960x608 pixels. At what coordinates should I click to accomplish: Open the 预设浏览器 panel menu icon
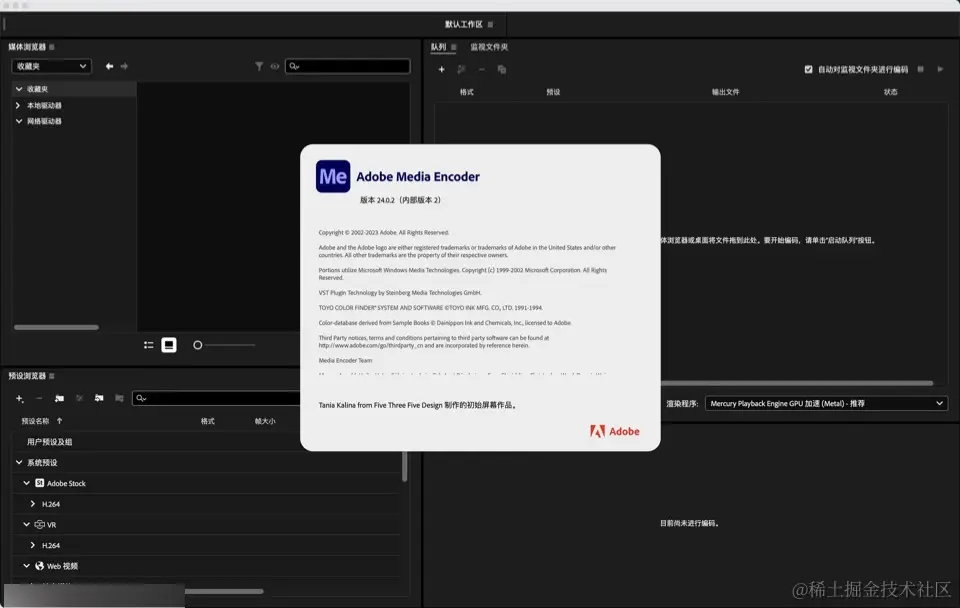(x=52, y=376)
